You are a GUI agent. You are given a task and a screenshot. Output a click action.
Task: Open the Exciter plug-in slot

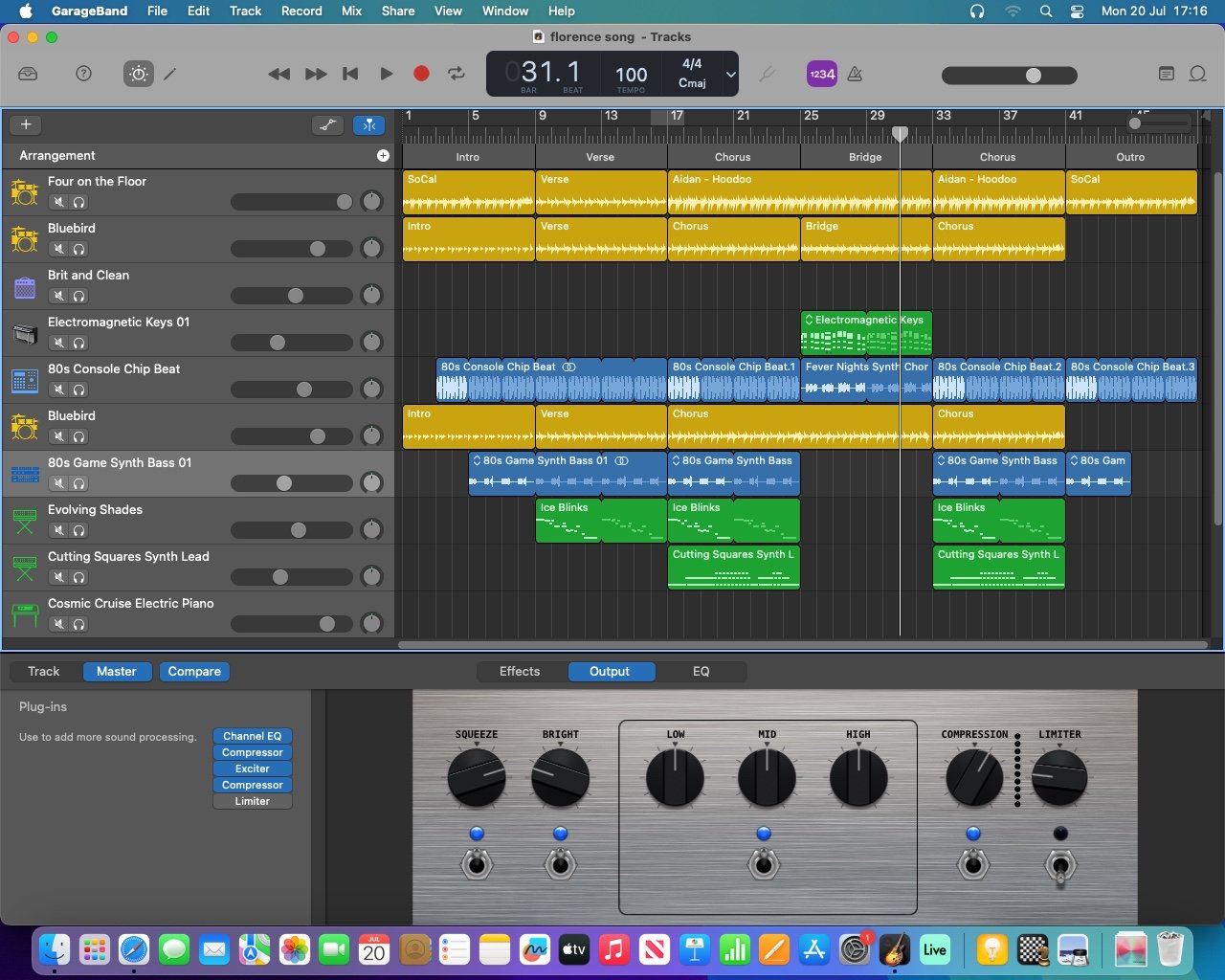click(253, 768)
